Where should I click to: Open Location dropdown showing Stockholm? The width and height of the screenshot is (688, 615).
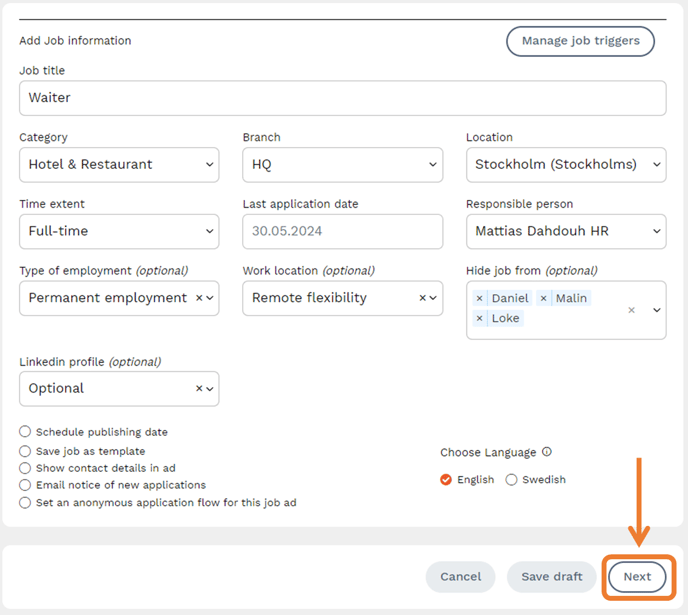(x=566, y=164)
